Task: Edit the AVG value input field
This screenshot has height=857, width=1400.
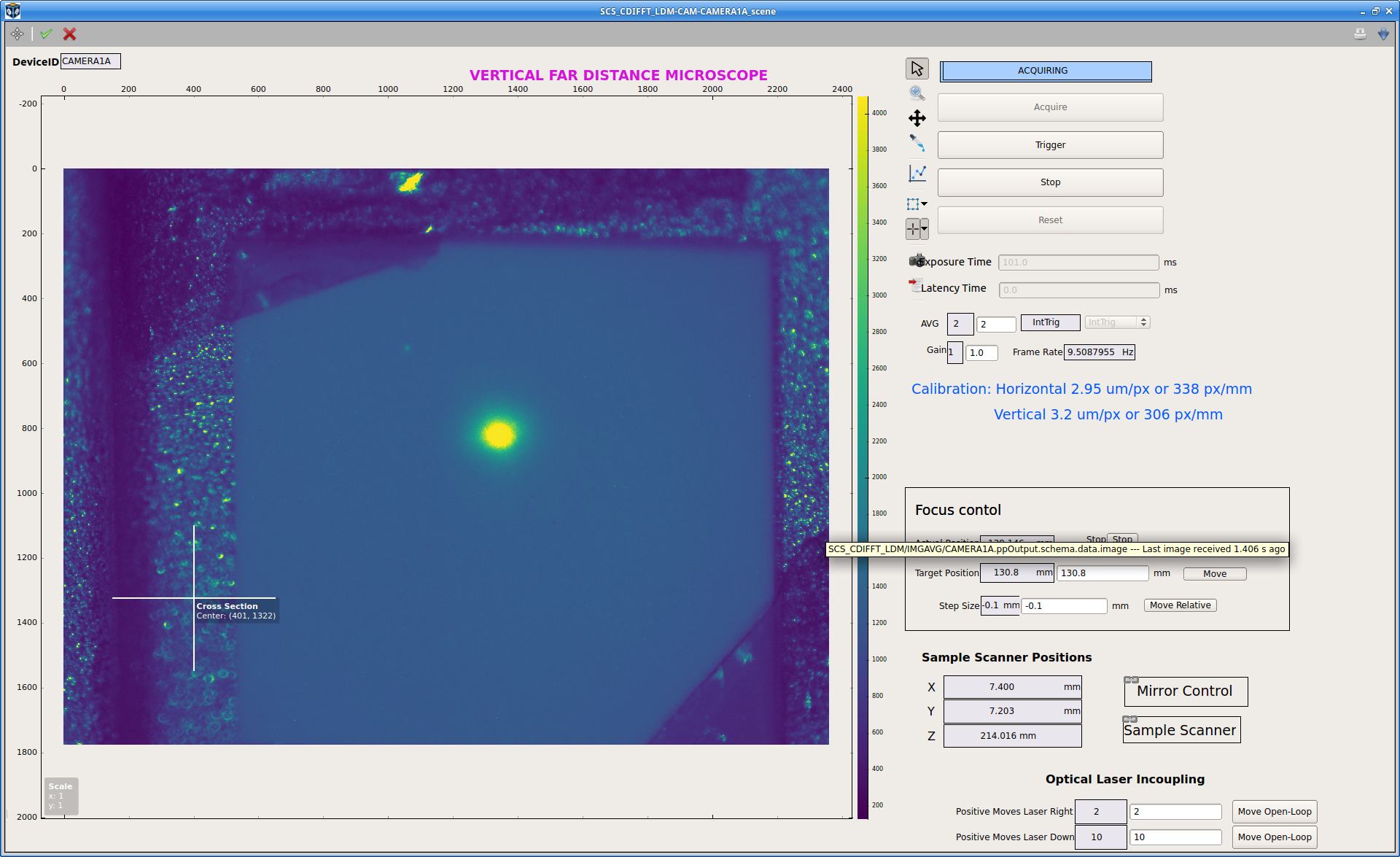Action: point(996,325)
